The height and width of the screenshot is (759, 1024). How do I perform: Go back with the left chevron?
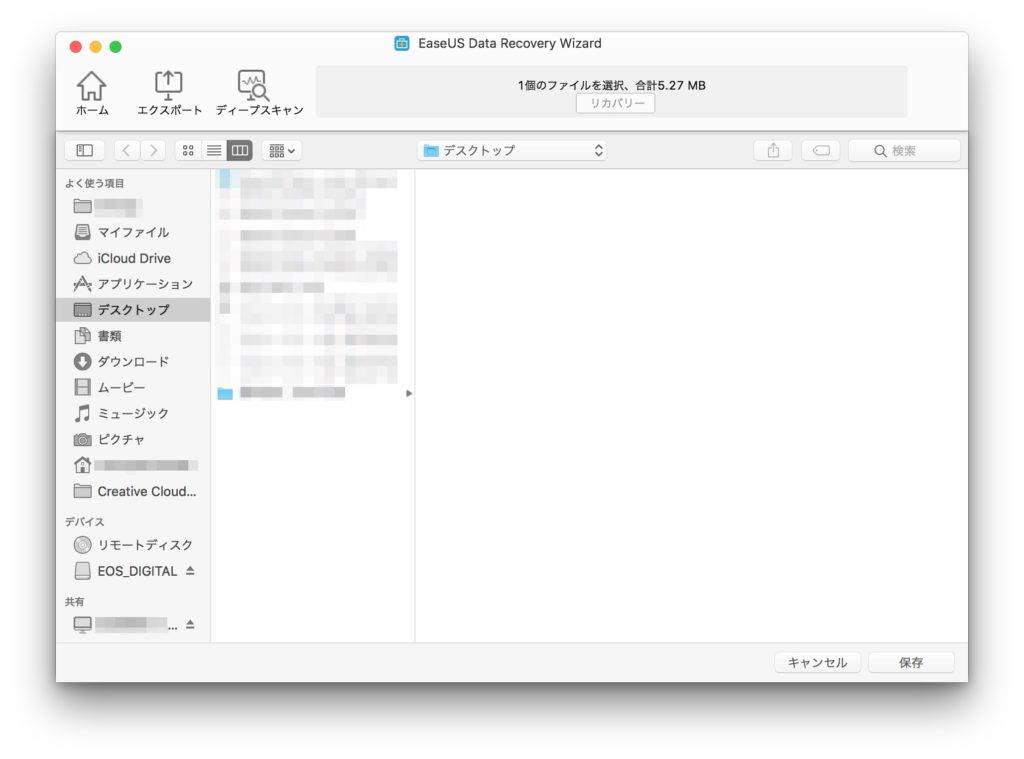pyautogui.click(x=127, y=151)
